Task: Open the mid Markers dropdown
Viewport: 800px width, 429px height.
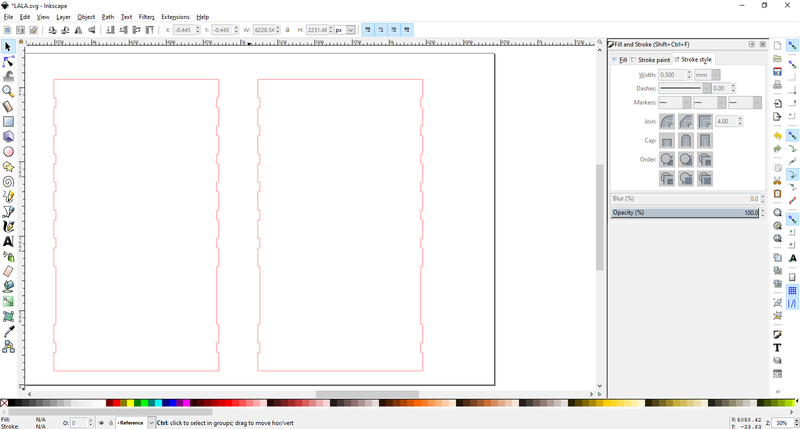Action: 710,103
